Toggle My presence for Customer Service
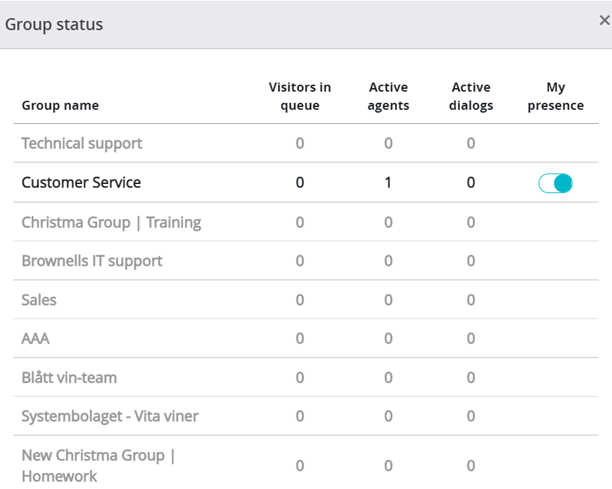The image size is (612, 489). (555, 183)
